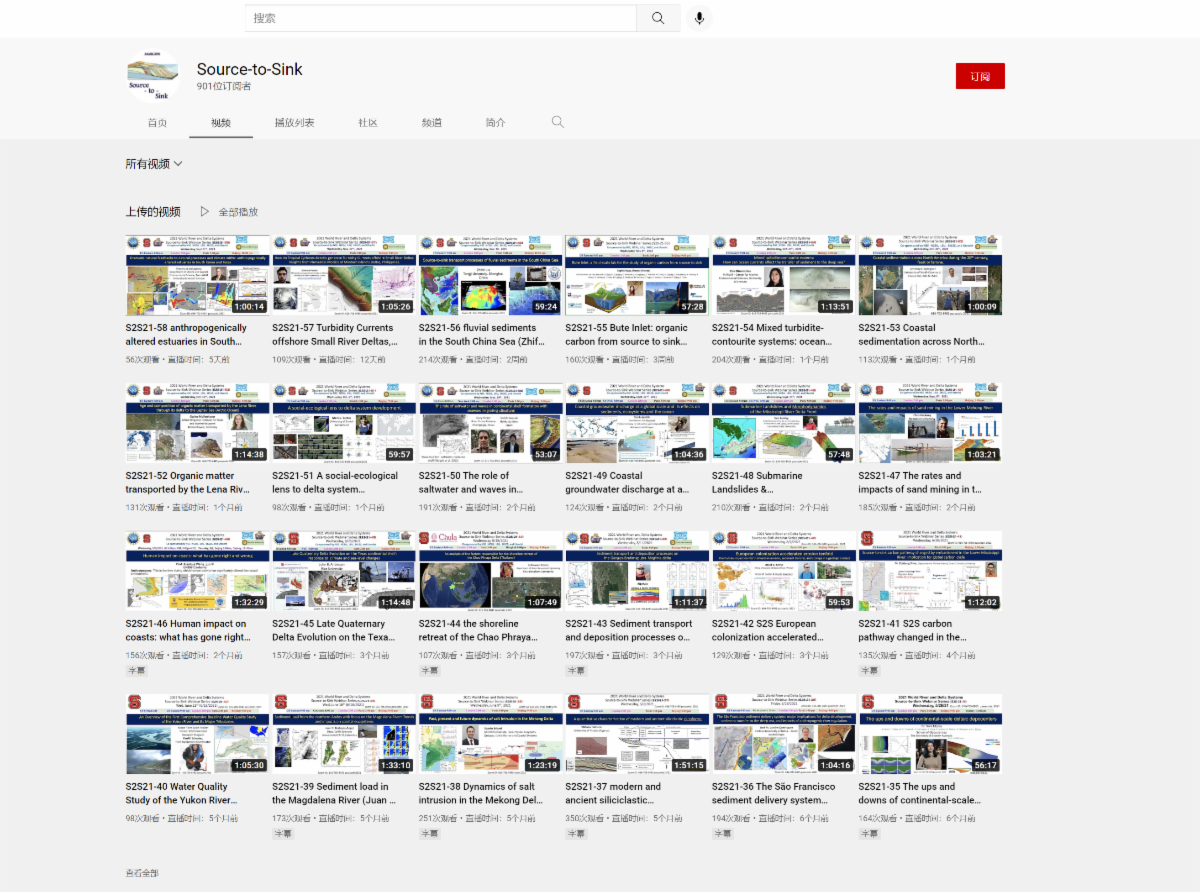Click the channel search magnifier icon
1200x892 pixels.
(558, 122)
